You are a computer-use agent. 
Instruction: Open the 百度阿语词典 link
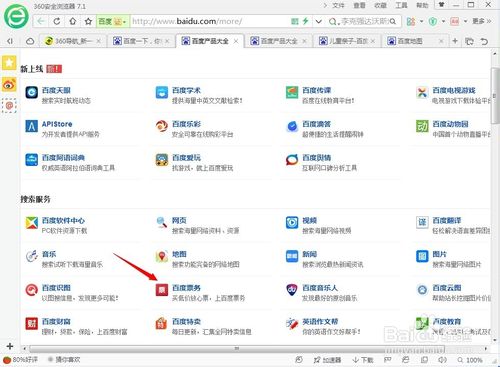pyautogui.click(x=63, y=158)
